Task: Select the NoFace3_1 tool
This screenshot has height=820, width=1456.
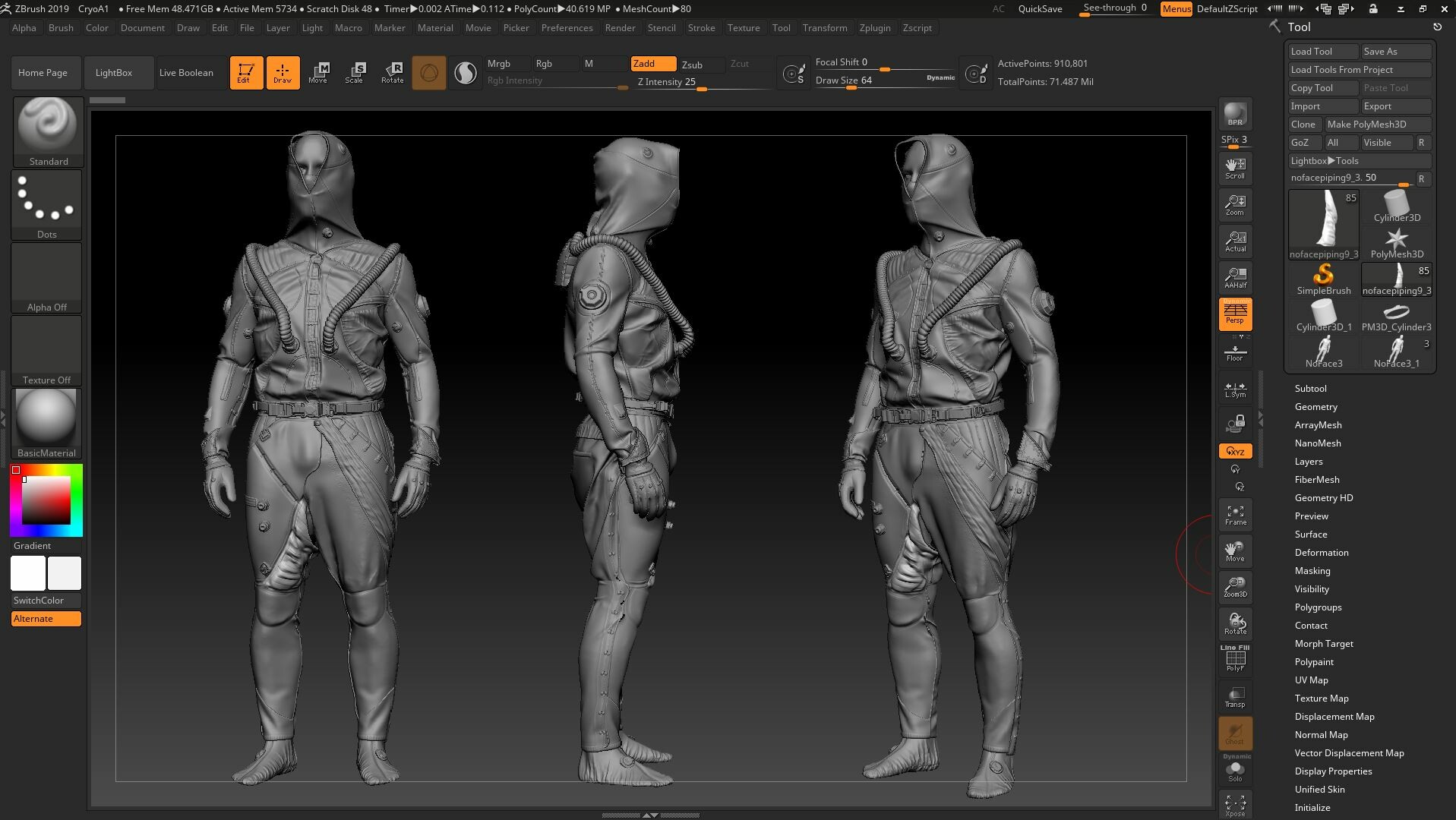Action: (1397, 352)
